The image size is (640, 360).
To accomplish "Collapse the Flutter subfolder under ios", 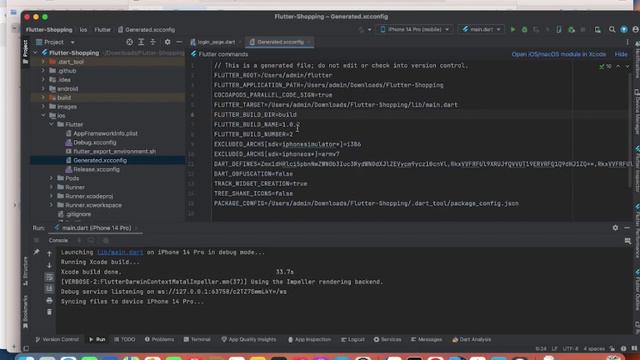I will click(x=52, y=124).
